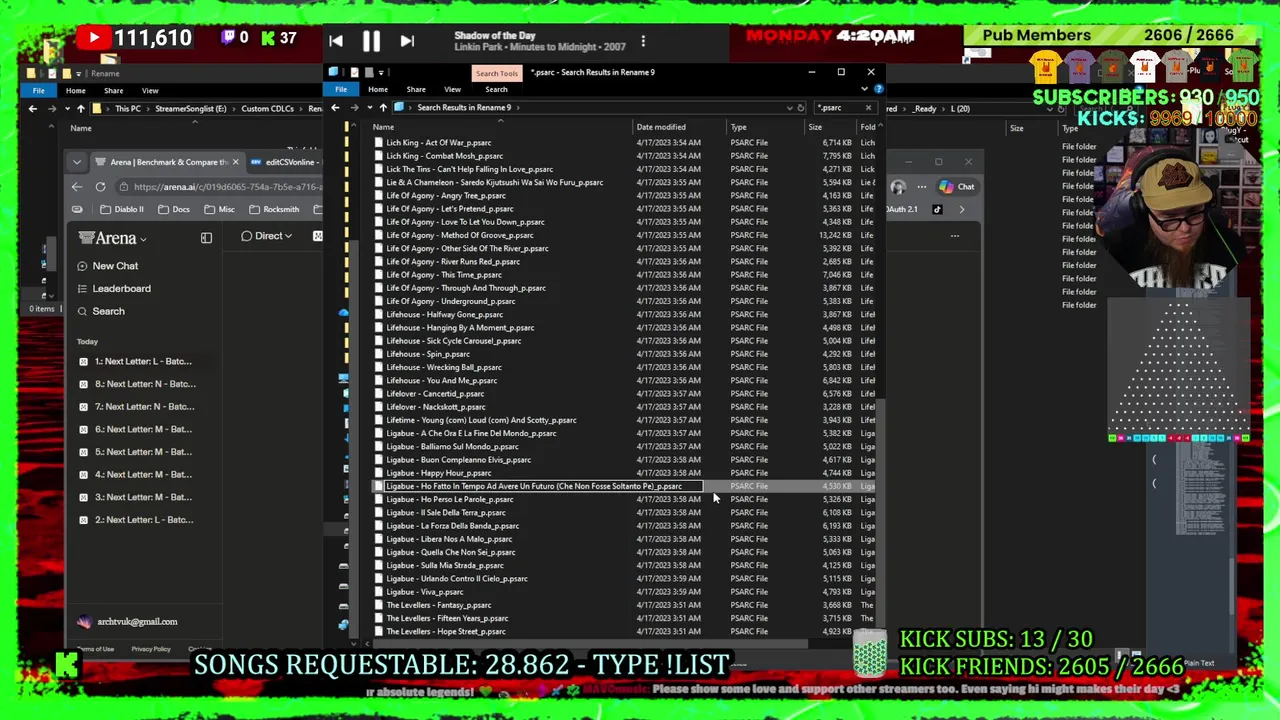The width and height of the screenshot is (1280, 720).
Task: Click the Ligabue Ho Fatto In Tempo rename field
Action: (543, 486)
